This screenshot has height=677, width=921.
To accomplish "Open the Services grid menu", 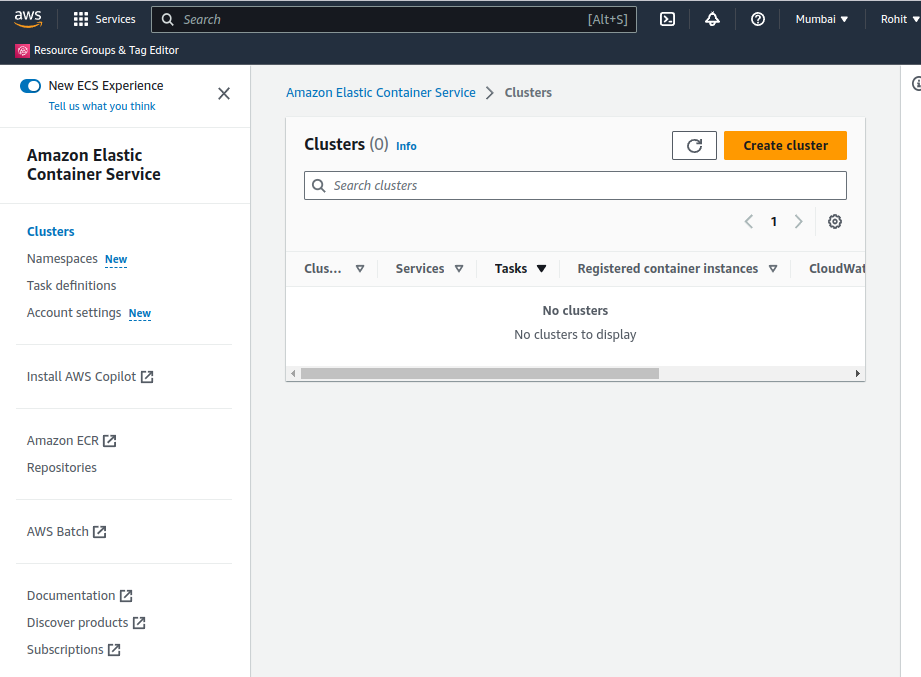I will (105, 19).
